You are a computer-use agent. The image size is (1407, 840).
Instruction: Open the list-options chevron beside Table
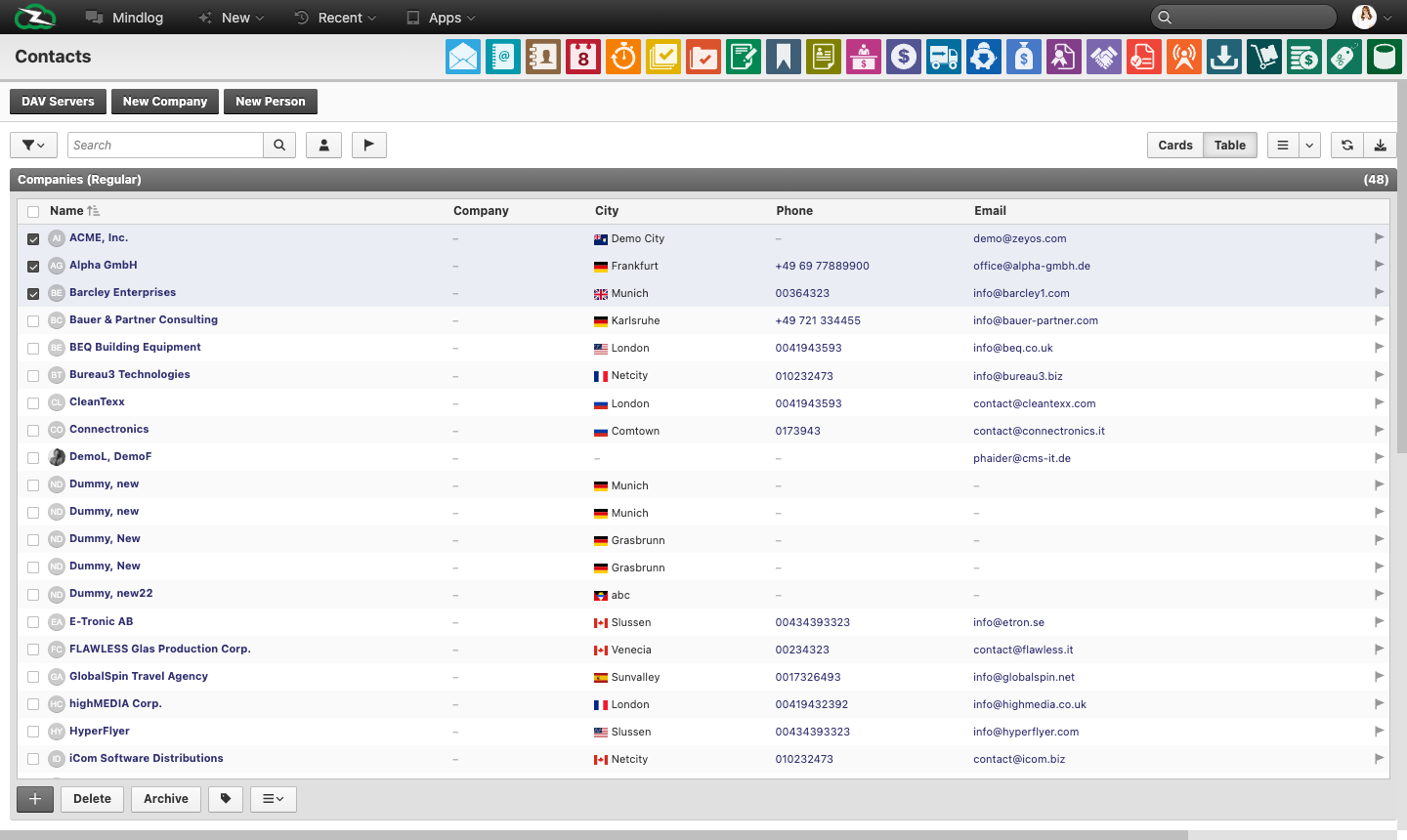coord(1310,146)
